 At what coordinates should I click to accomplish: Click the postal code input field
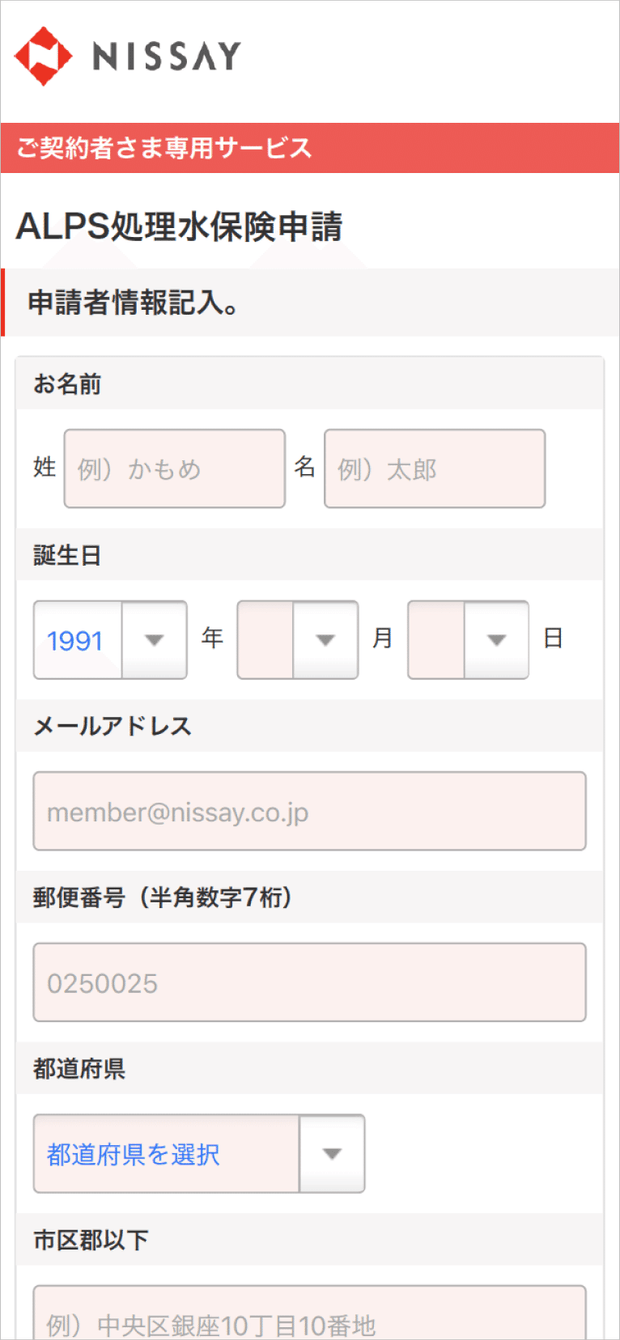click(310, 982)
